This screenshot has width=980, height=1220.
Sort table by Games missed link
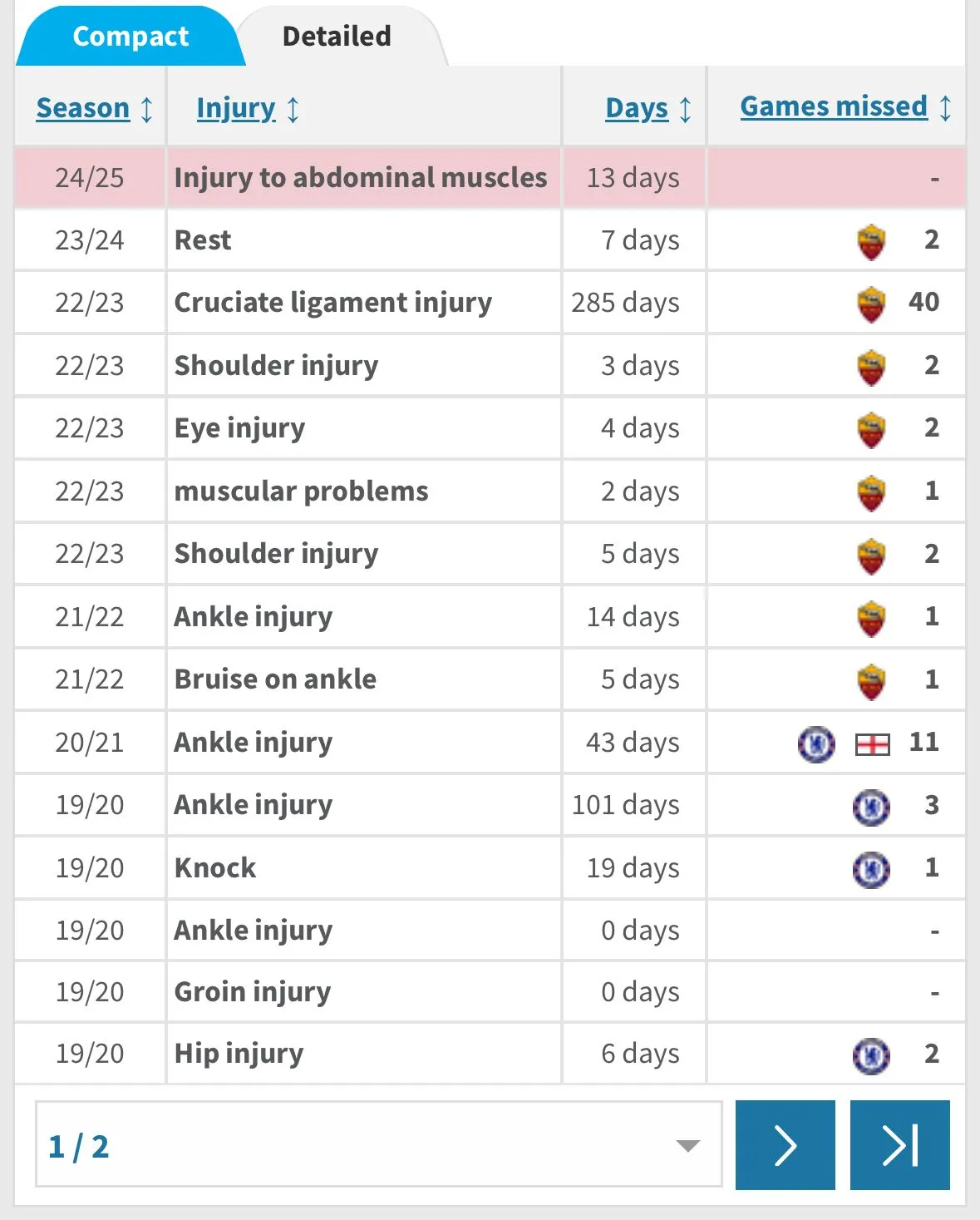[834, 106]
